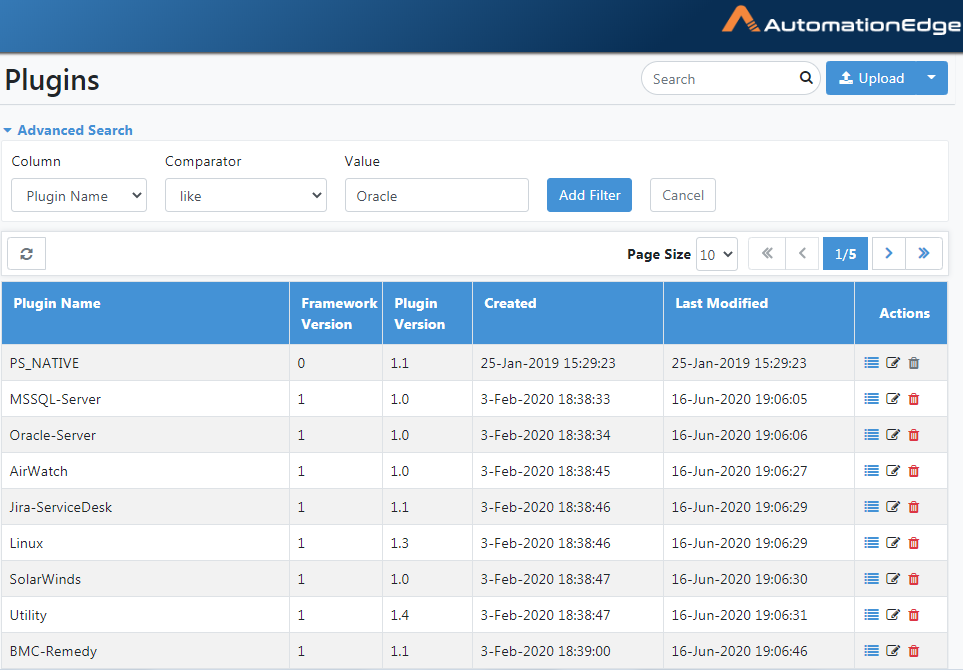Delete the AirWatch plugin

(x=914, y=471)
